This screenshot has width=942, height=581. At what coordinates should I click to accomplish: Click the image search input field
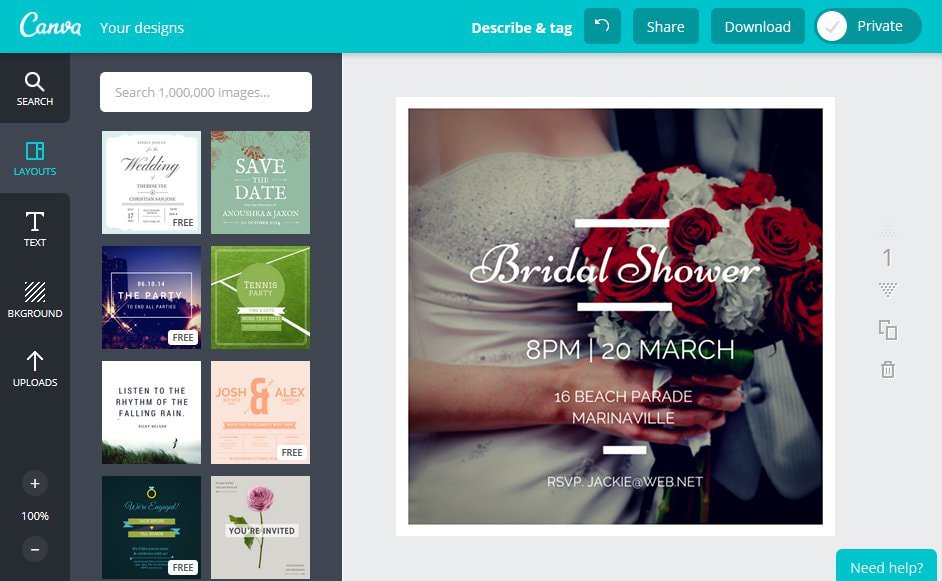[205, 91]
